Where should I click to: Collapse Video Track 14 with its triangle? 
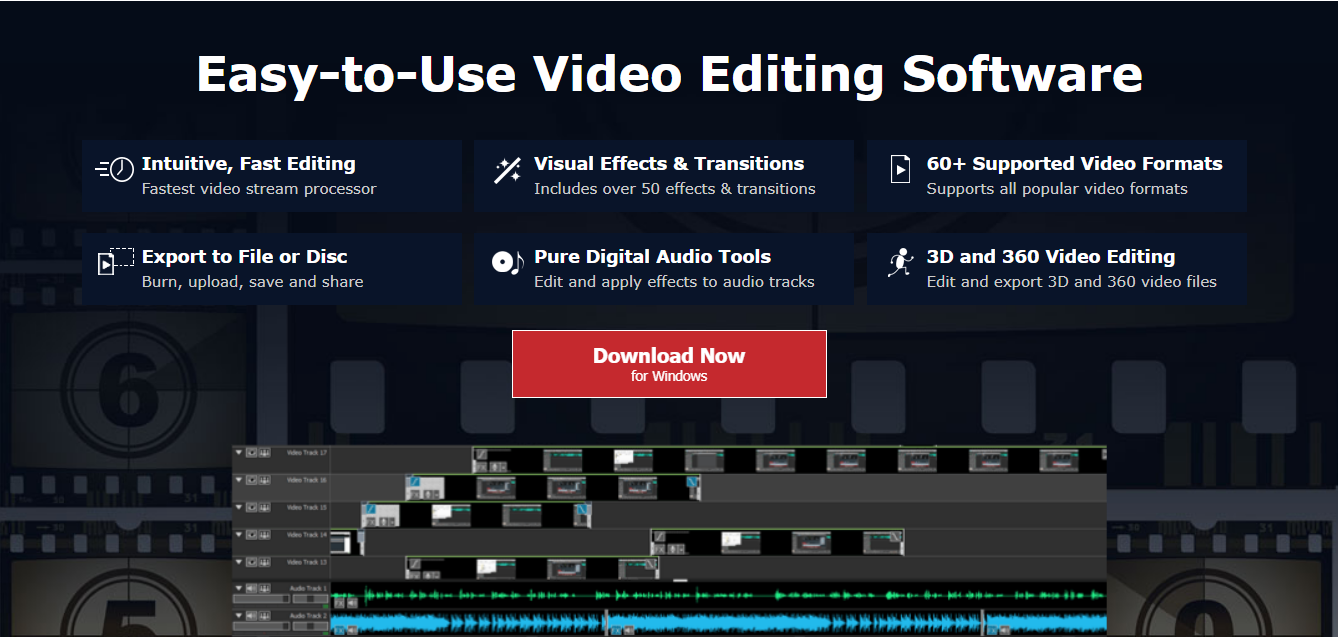(238, 534)
